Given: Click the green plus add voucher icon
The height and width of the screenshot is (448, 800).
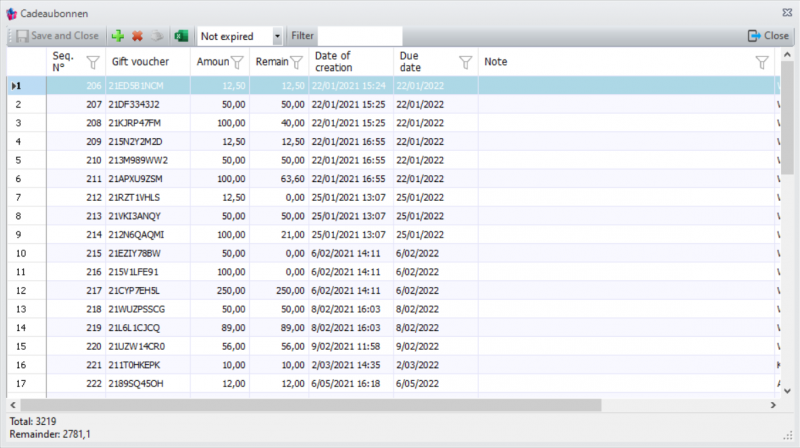Looking at the screenshot, I should [118, 36].
